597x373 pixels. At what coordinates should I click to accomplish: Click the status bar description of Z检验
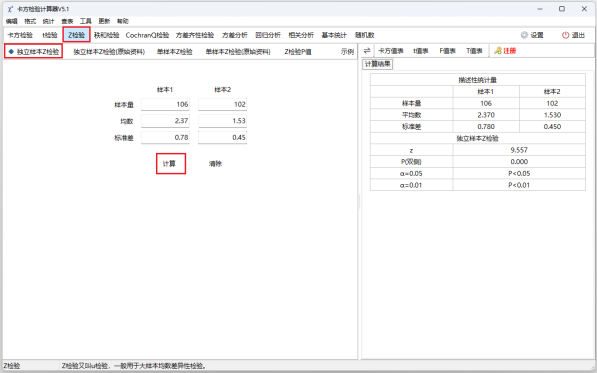(135, 366)
